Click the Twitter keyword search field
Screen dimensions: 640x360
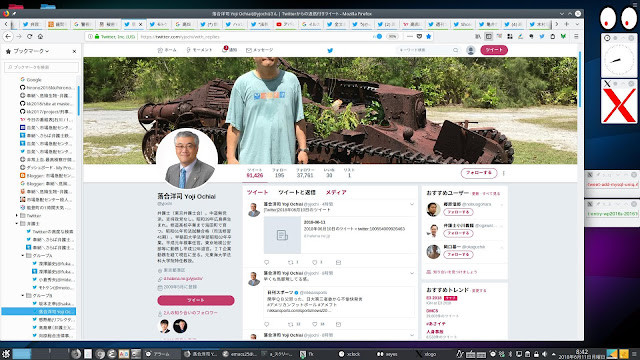(428, 50)
